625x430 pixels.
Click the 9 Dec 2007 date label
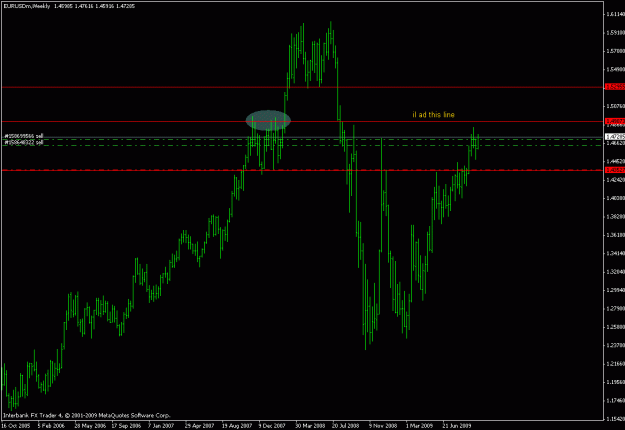tap(272, 426)
